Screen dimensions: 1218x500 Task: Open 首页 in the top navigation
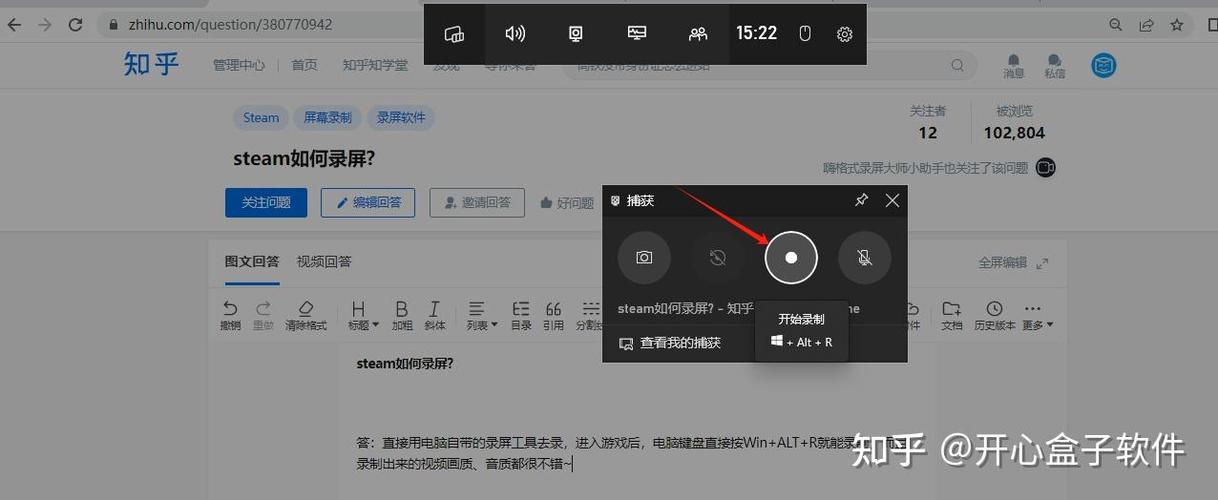click(x=304, y=65)
